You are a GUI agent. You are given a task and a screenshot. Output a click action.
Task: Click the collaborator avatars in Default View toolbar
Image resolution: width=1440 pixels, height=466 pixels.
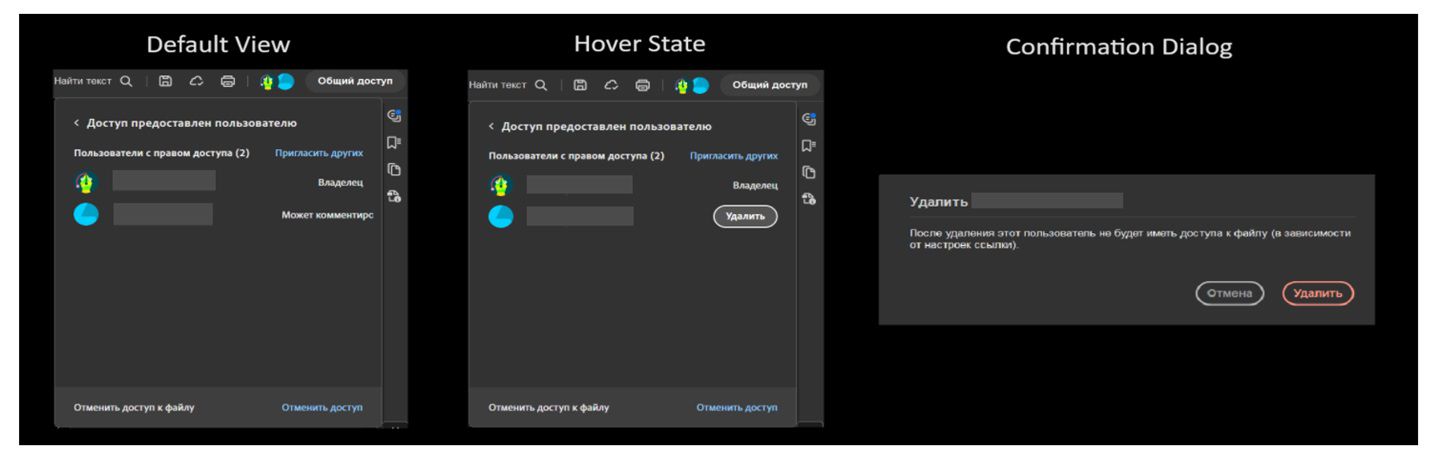coord(277,82)
